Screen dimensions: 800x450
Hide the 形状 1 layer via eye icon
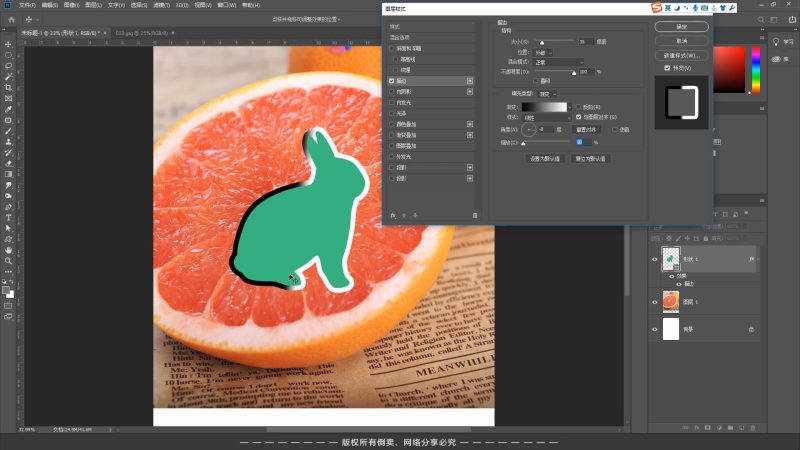(655, 260)
